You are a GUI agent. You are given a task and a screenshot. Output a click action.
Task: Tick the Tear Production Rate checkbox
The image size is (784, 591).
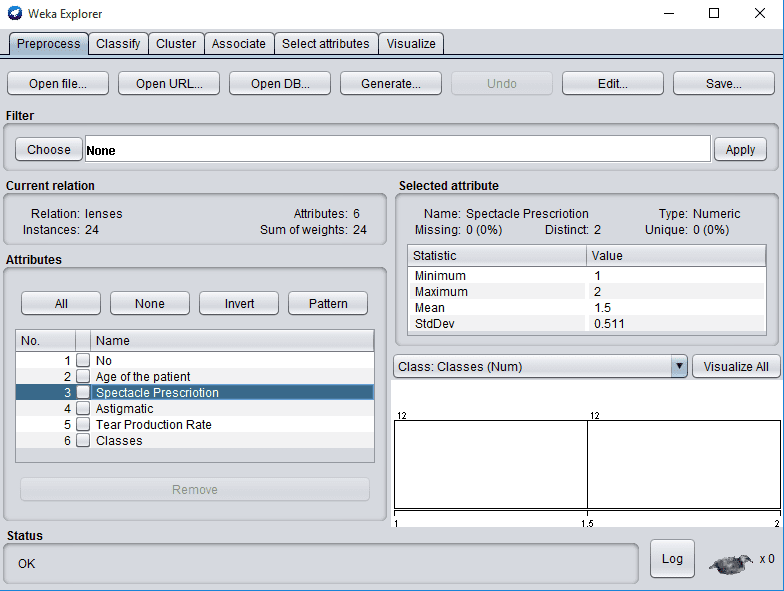click(83, 424)
